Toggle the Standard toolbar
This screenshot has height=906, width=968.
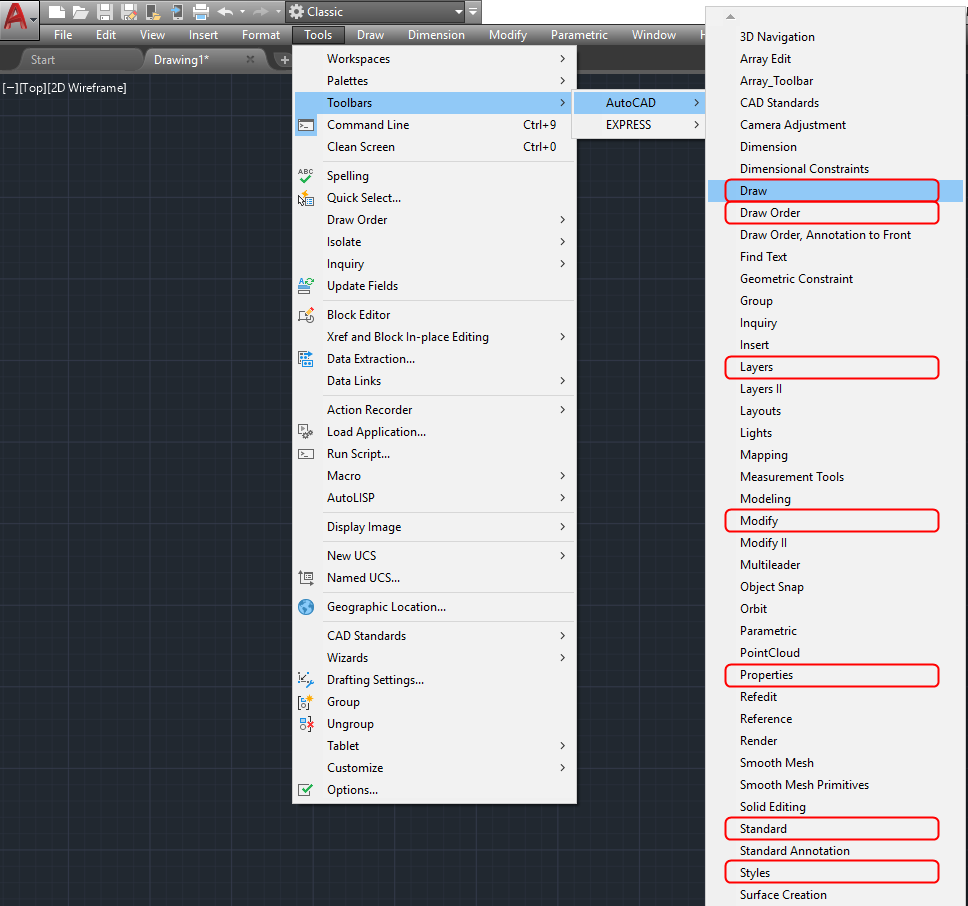tap(835, 829)
